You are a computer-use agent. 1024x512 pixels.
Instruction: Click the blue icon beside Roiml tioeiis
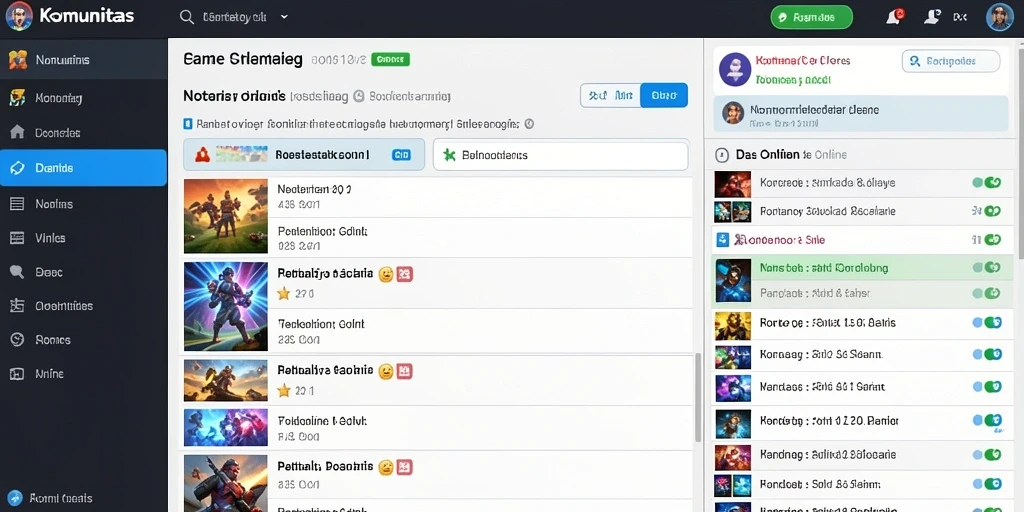[x=17, y=498]
